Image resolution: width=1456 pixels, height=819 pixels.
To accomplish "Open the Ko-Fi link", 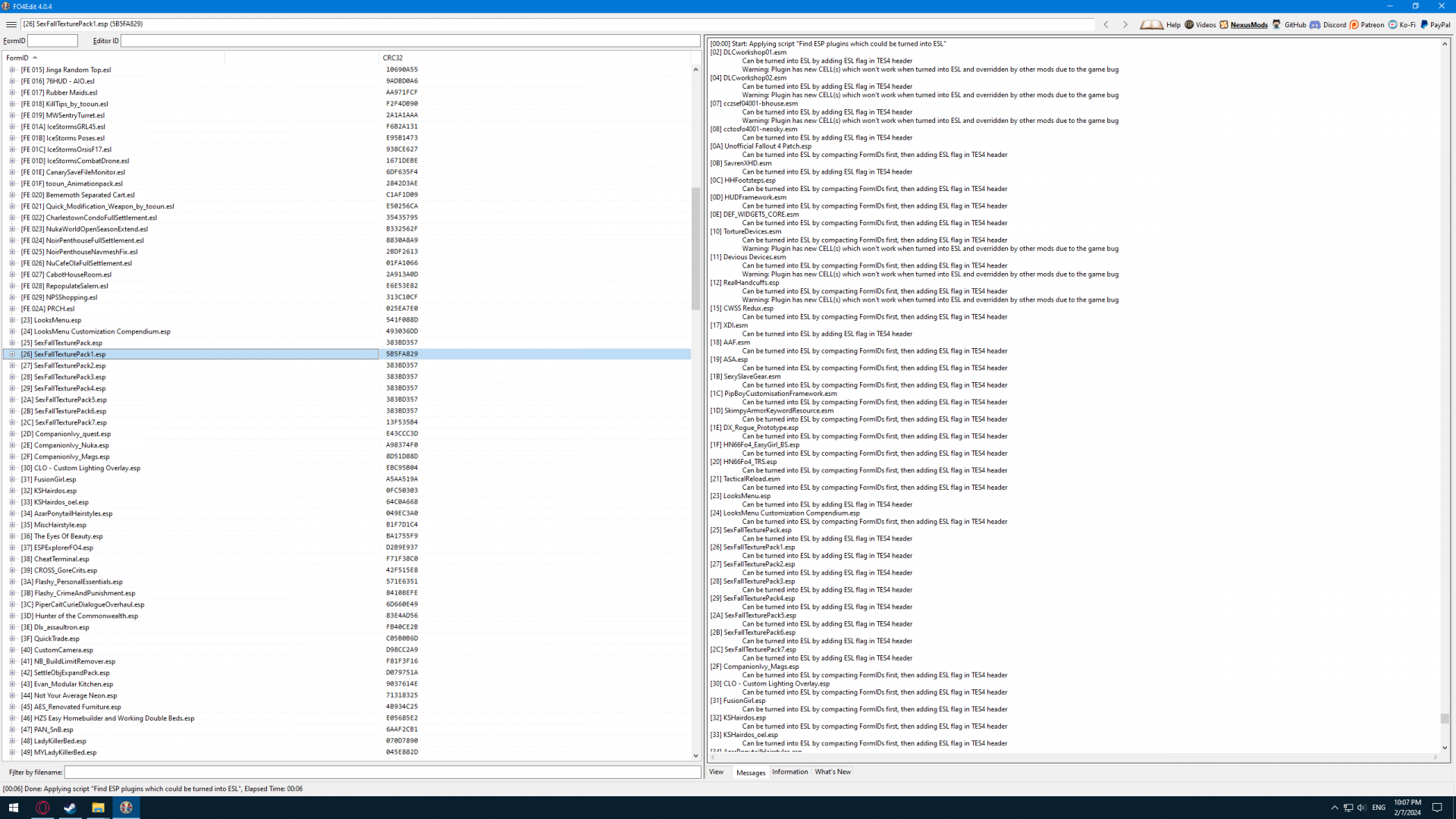I will (1401, 24).
